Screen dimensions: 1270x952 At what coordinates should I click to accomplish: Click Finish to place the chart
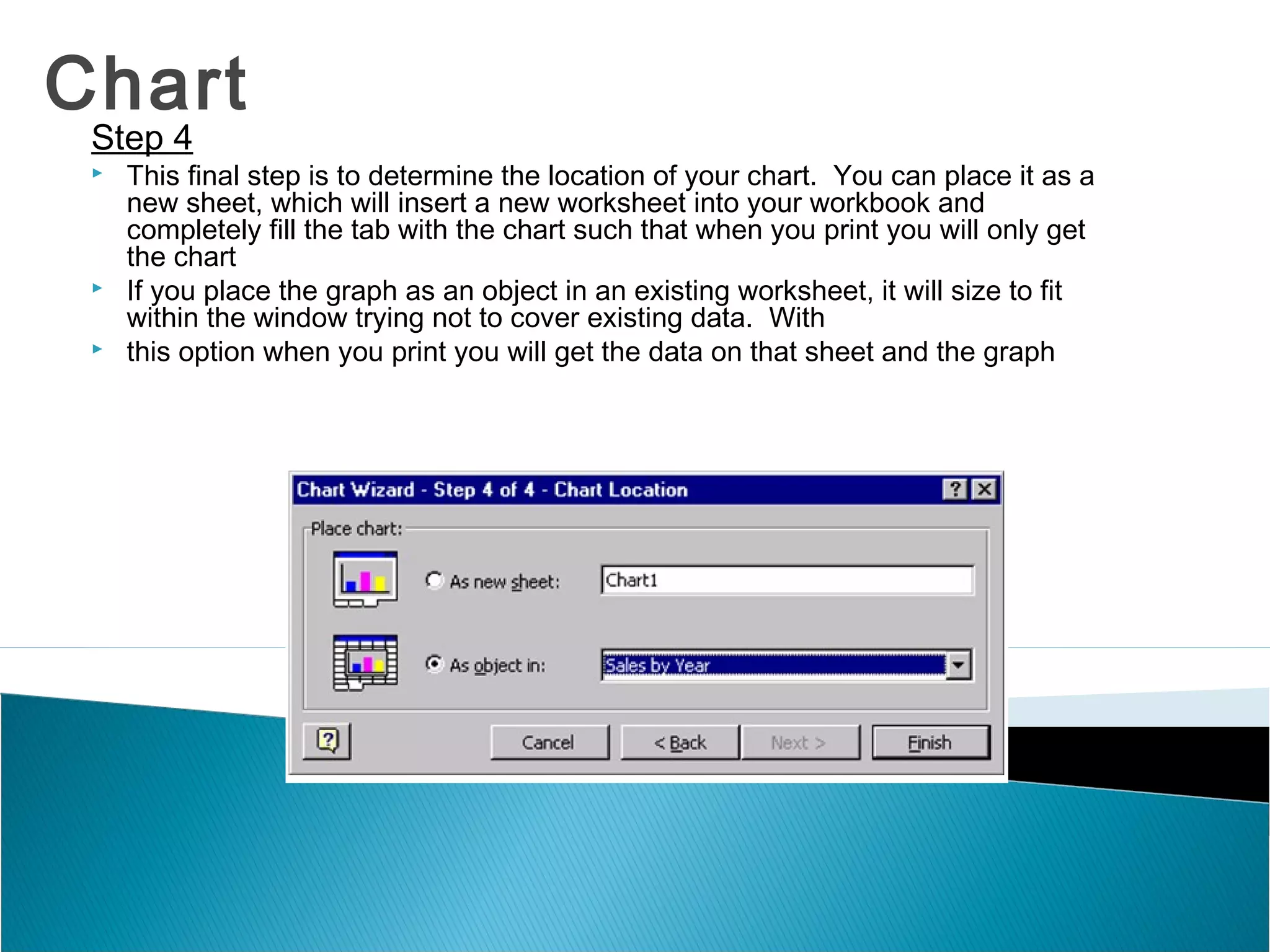(x=931, y=743)
